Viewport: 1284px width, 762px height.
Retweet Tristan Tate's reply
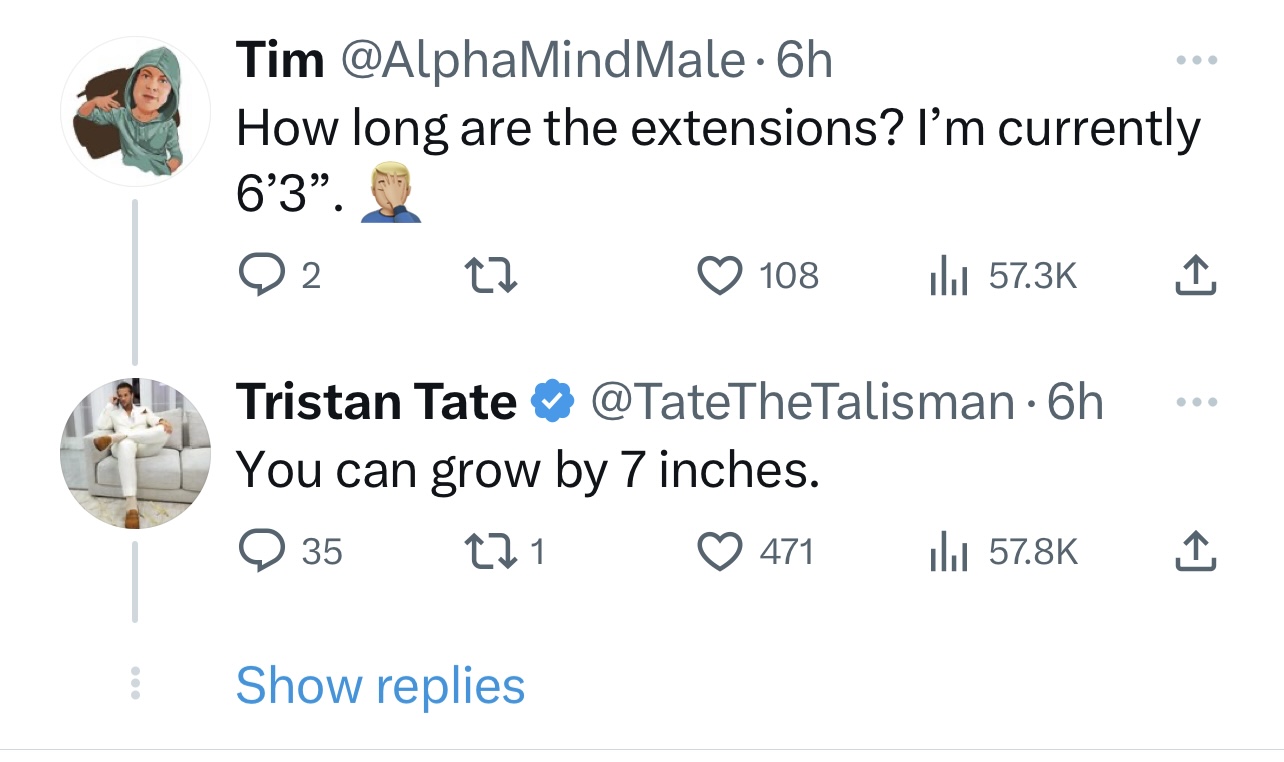click(492, 551)
